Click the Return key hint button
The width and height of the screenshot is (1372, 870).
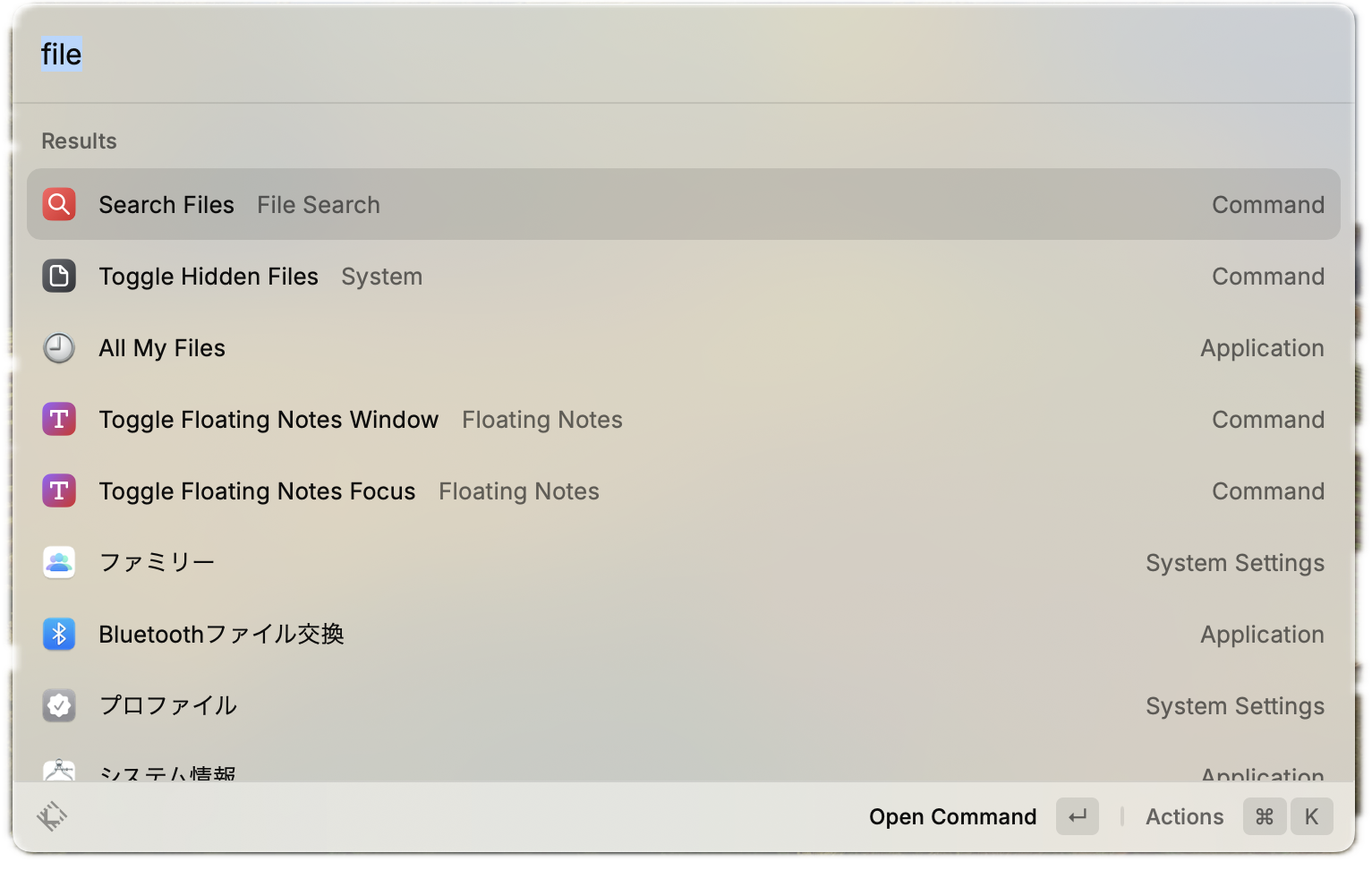[x=1078, y=816]
